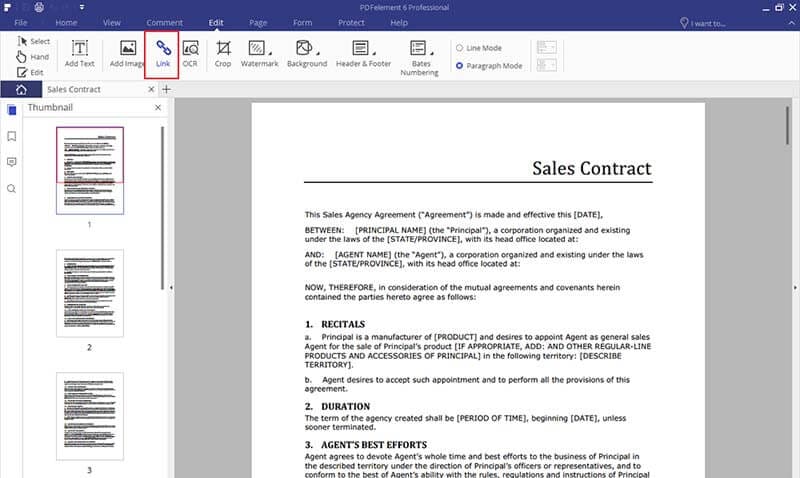800x478 pixels.
Task: Expand the Watermark dropdown arrow
Action: pyautogui.click(x=270, y=53)
